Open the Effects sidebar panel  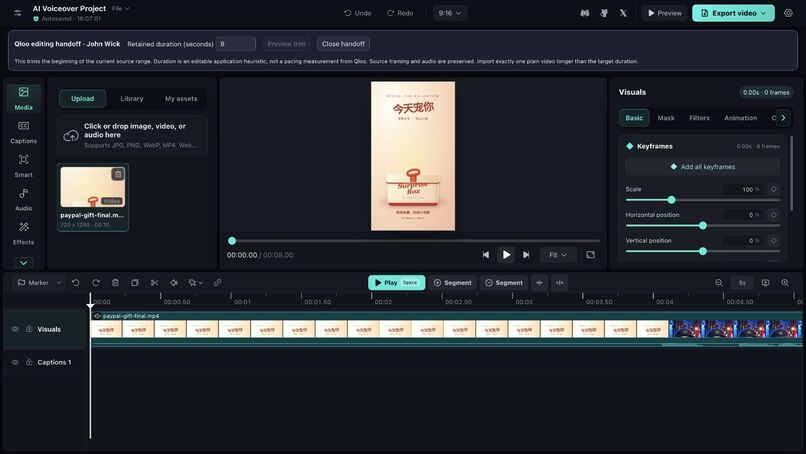(x=24, y=233)
